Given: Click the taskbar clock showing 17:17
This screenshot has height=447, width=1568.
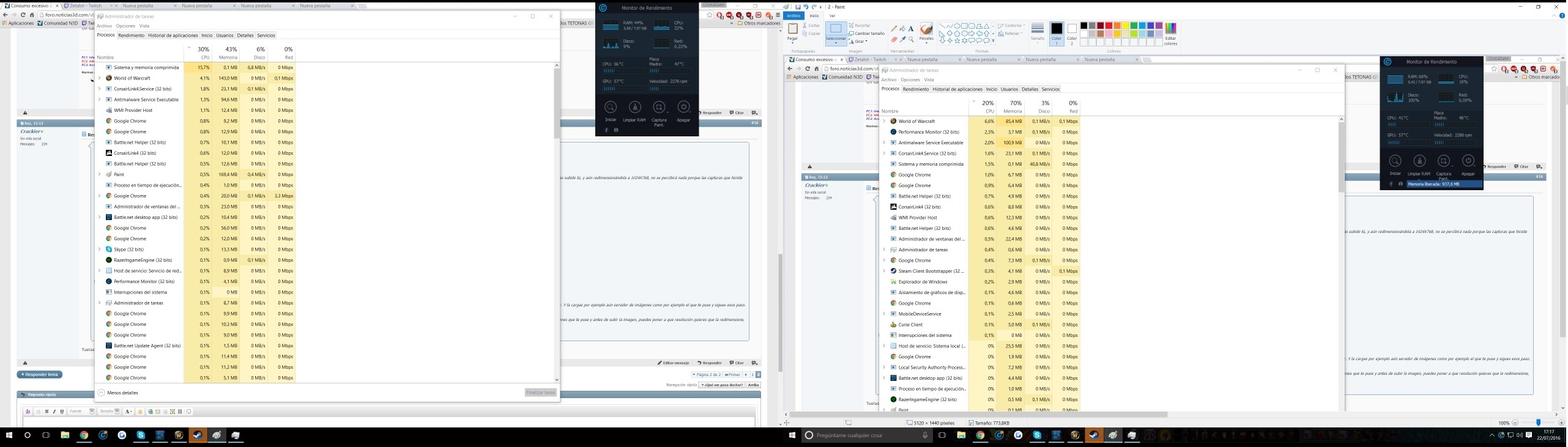Looking at the screenshot, I should pos(1549,435).
